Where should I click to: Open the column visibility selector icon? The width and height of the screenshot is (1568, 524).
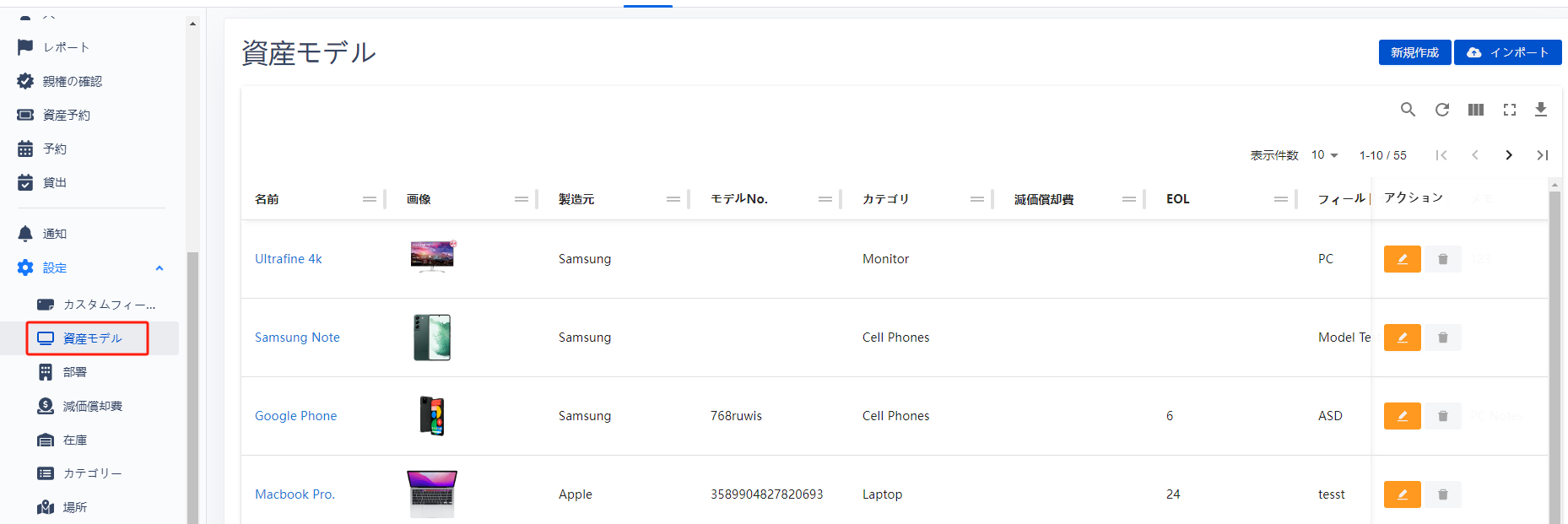1475,110
